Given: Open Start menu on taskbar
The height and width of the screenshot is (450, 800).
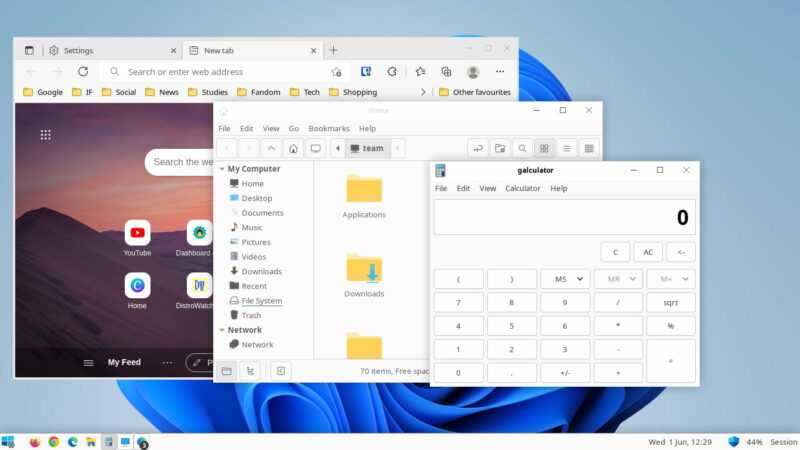Looking at the screenshot, I should pos(8,442).
